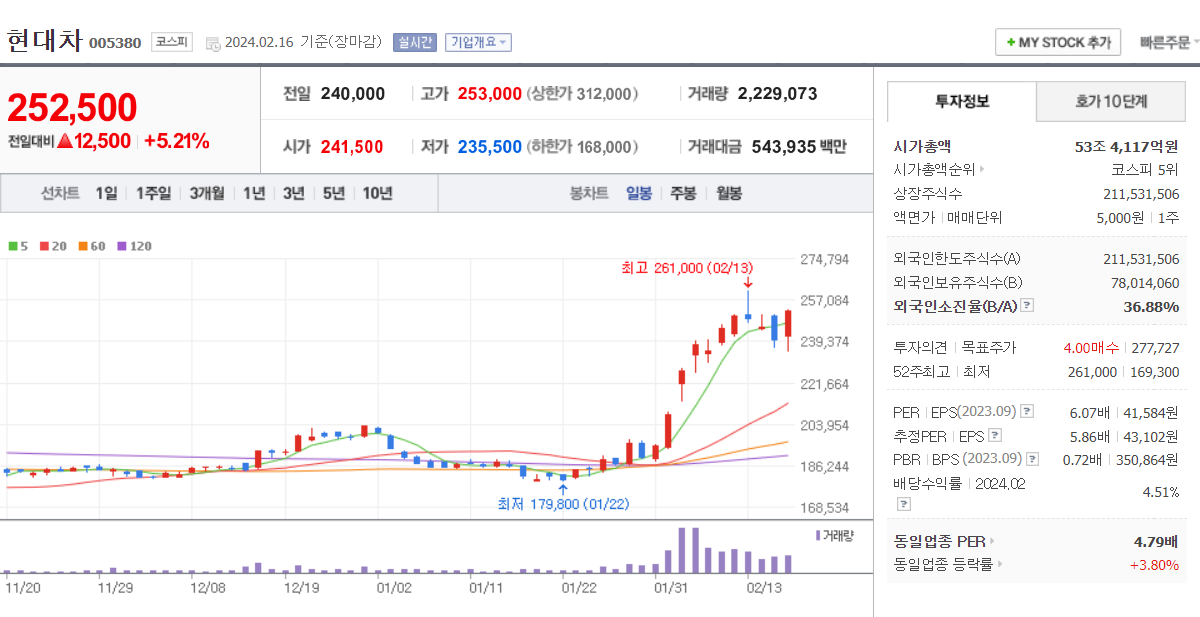Click the 목표주가 277,727 value
The height and width of the screenshot is (617, 1200).
pos(1154,348)
